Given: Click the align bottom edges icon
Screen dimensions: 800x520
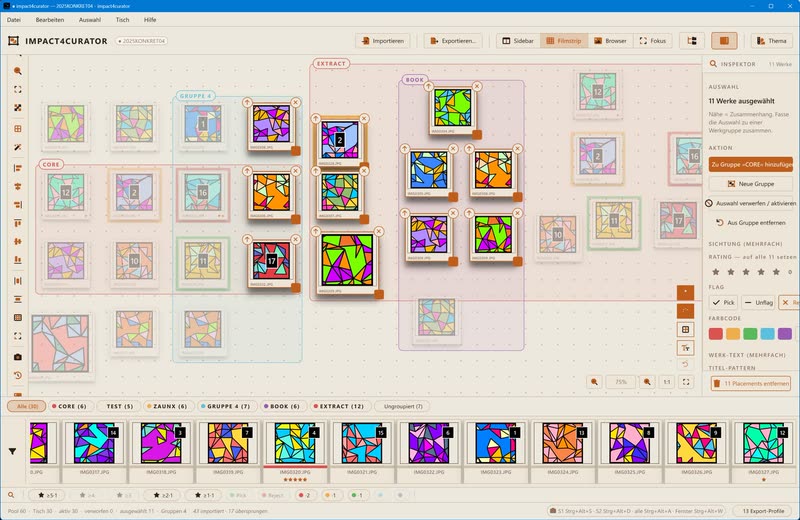Looking at the screenshot, I should pyautogui.click(x=17, y=260).
